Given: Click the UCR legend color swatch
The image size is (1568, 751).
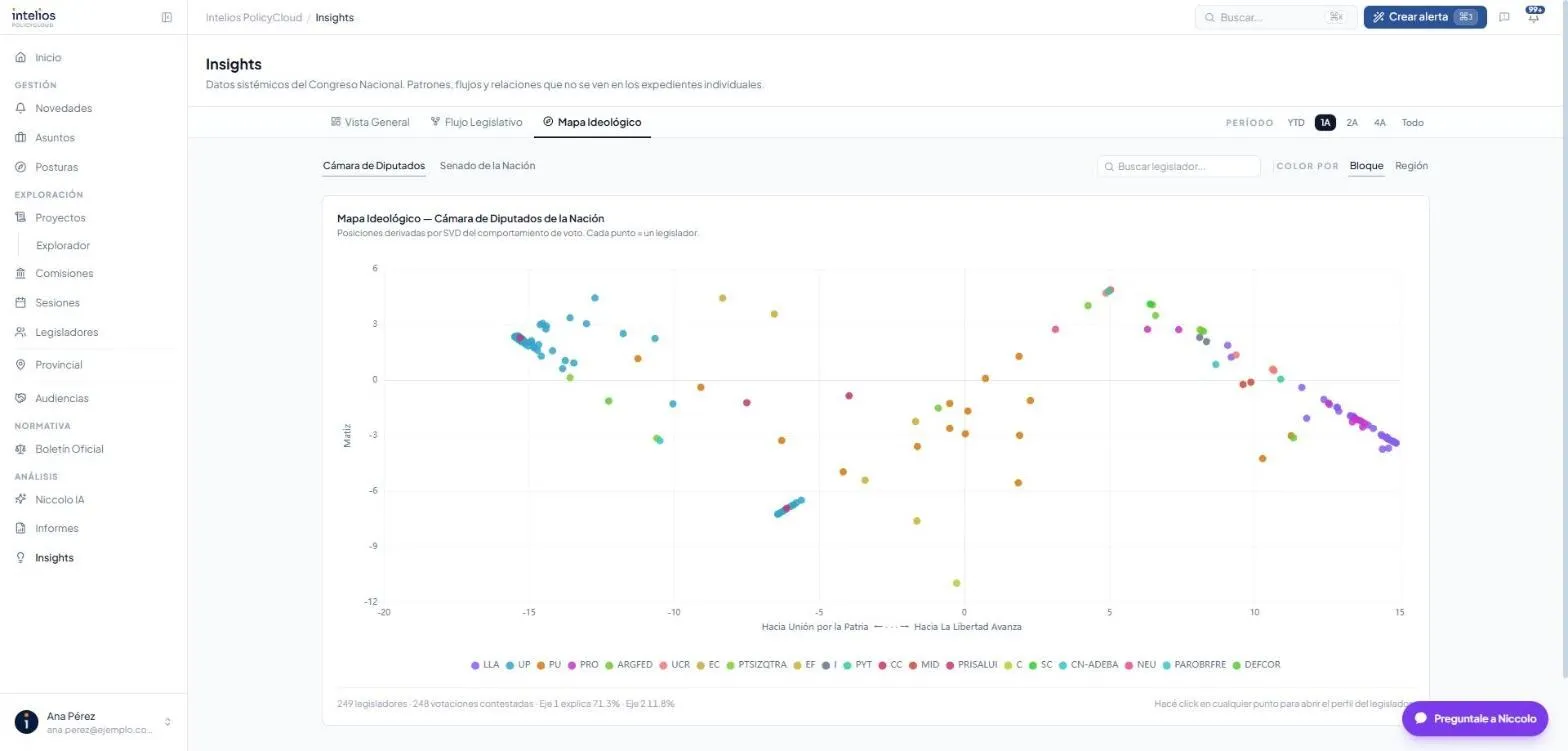Looking at the screenshot, I should [664, 665].
